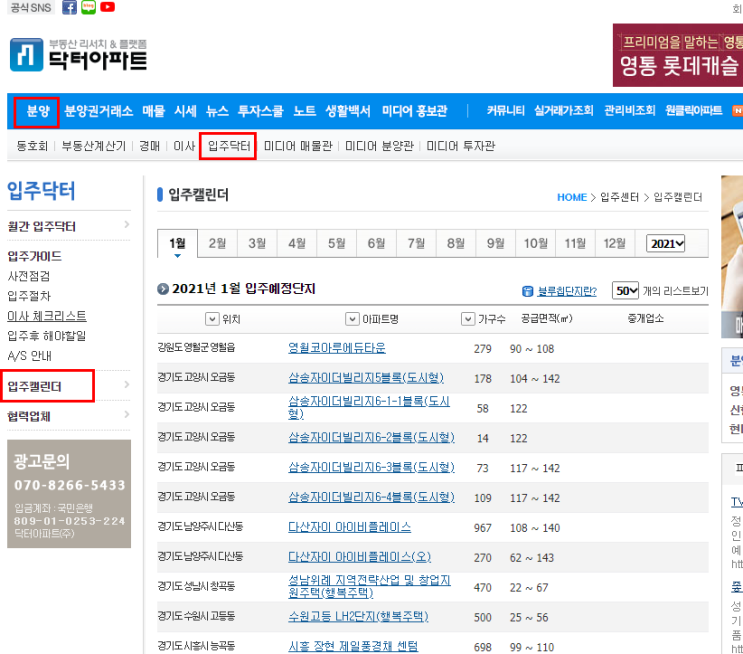Select the 2월 tab

tap(217, 244)
